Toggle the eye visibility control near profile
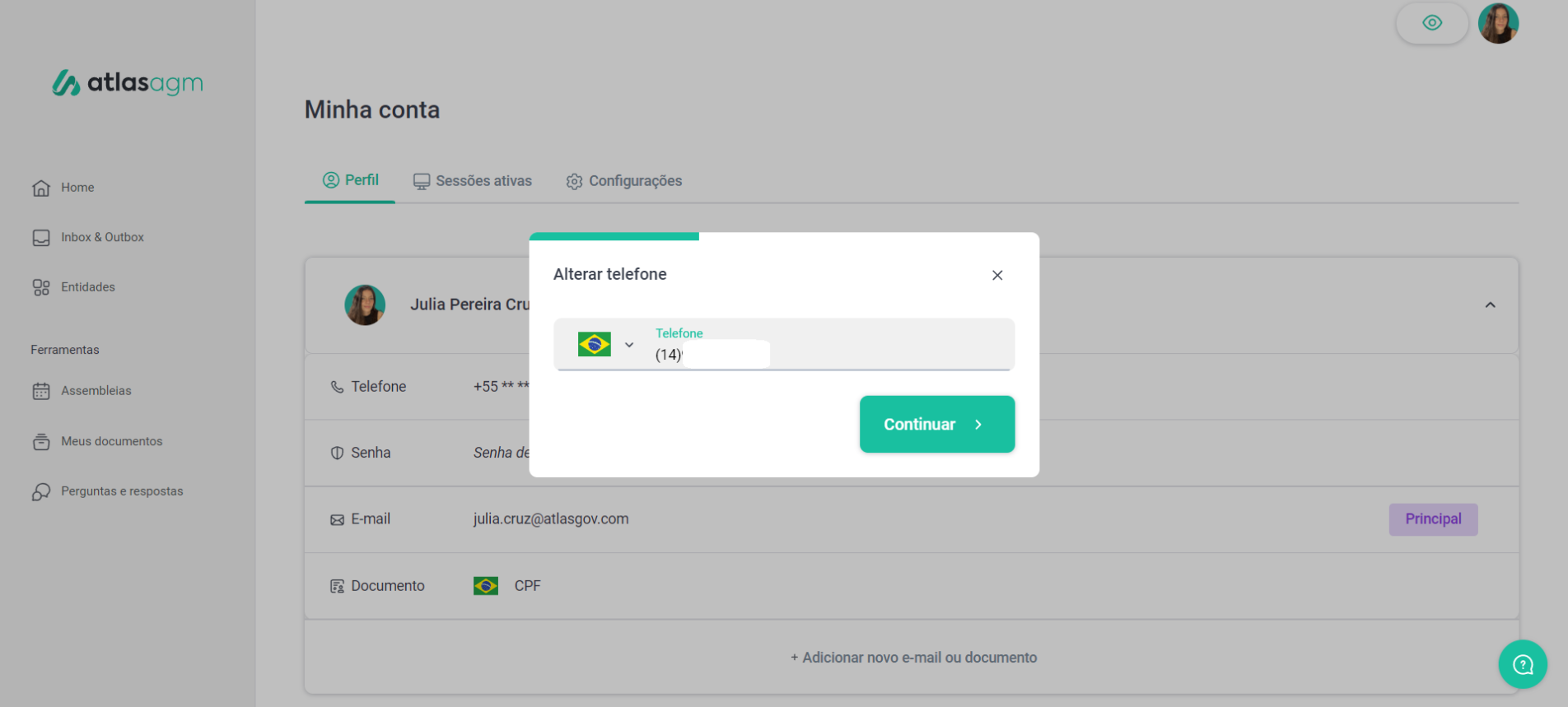 pyautogui.click(x=1432, y=23)
